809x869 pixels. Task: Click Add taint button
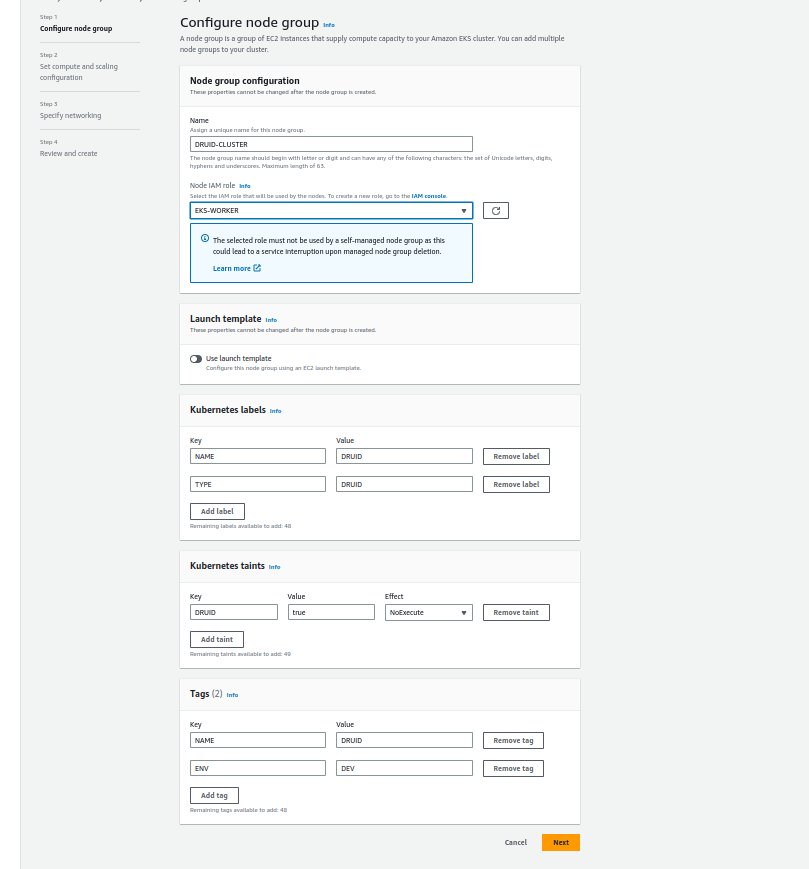217,639
